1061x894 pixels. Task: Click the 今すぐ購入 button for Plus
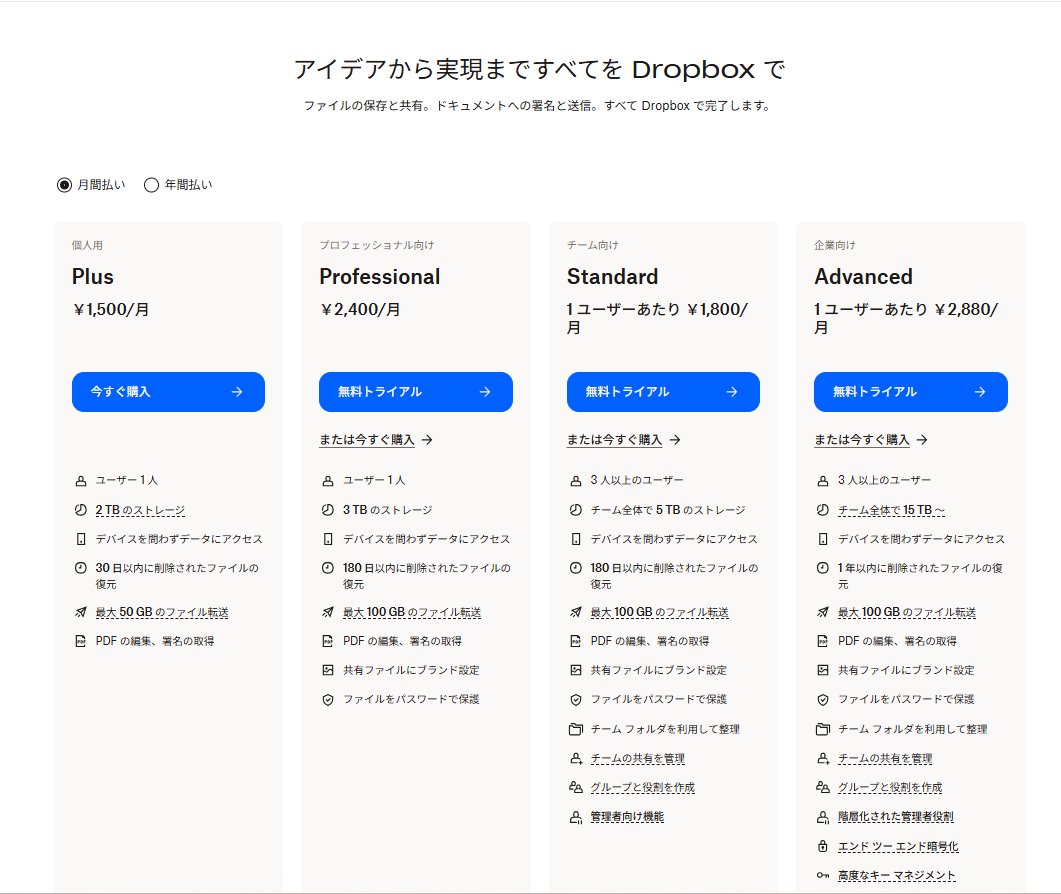pos(168,392)
